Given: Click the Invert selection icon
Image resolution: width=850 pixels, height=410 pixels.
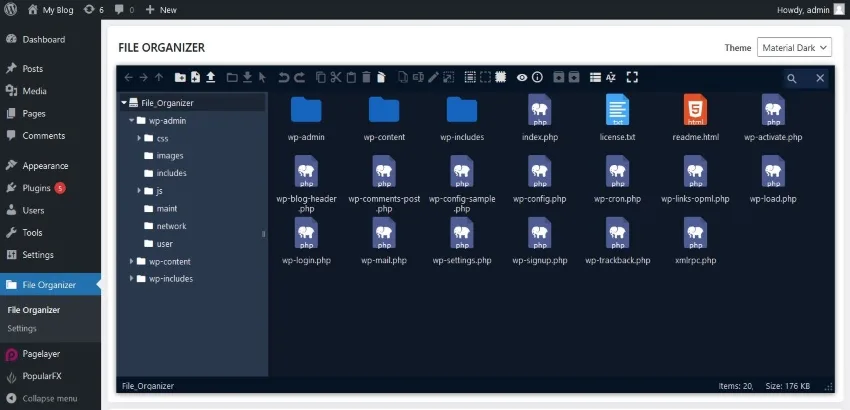Looking at the screenshot, I should (x=500, y=78).
